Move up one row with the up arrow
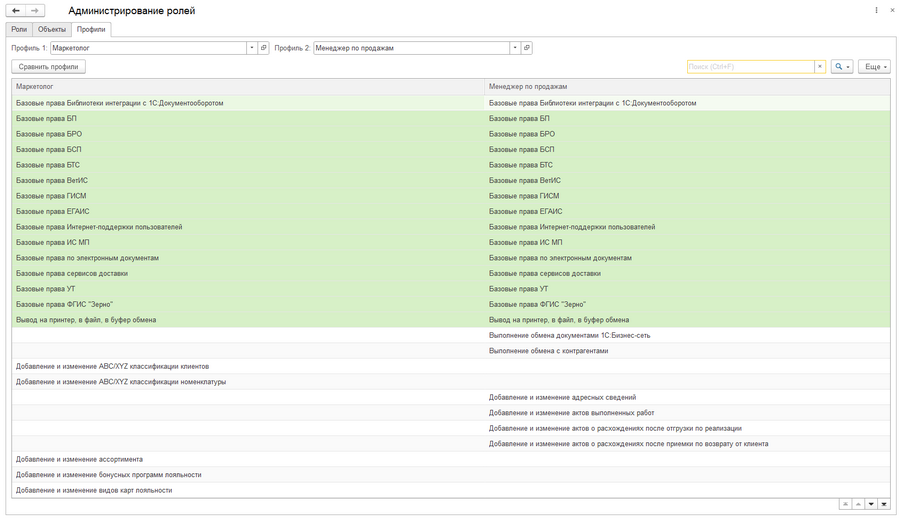This screenshot has height=519, width=900. coord(858,504)
